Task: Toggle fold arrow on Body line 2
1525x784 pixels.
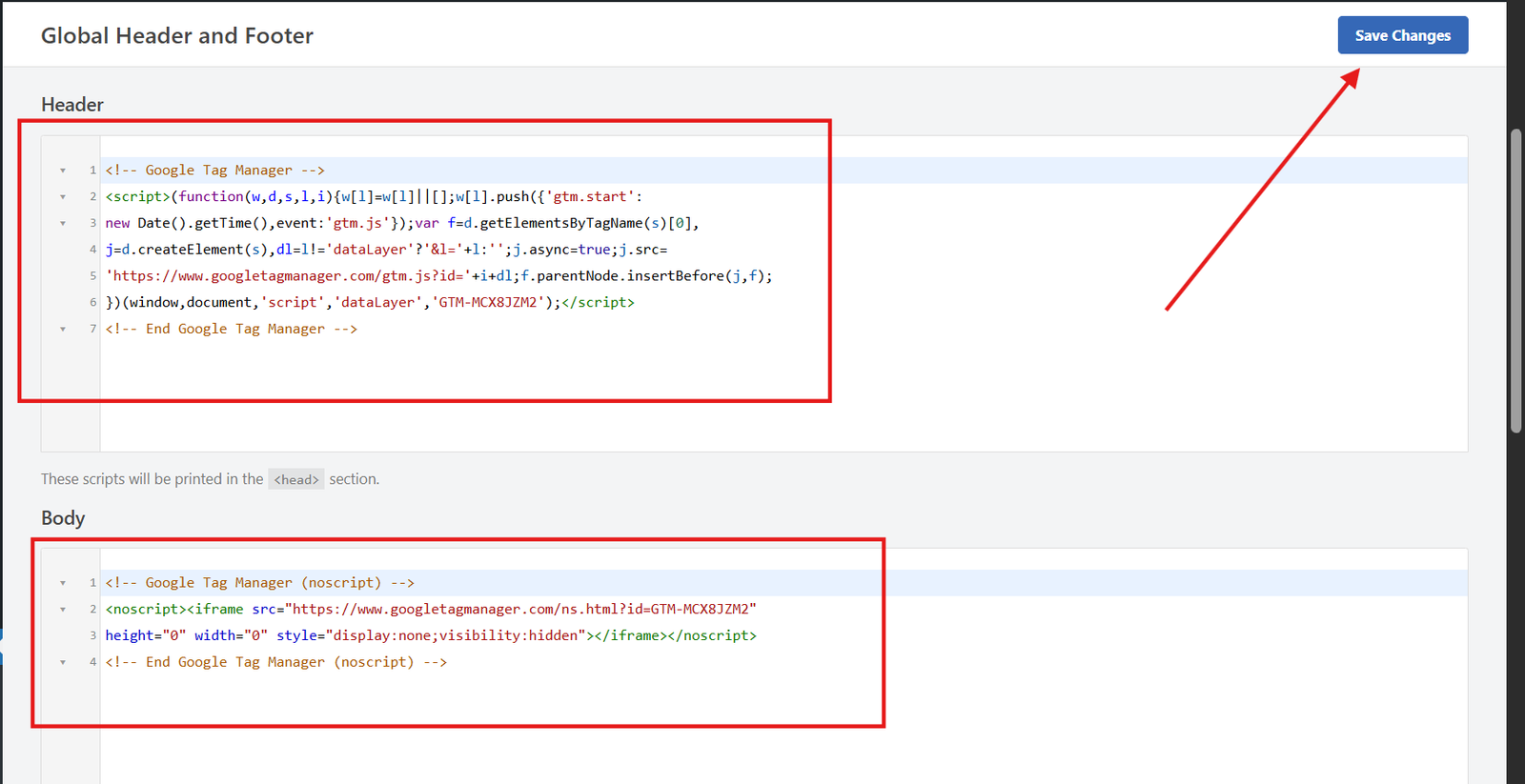Action: pyautogui.click(x=63, y=610)
